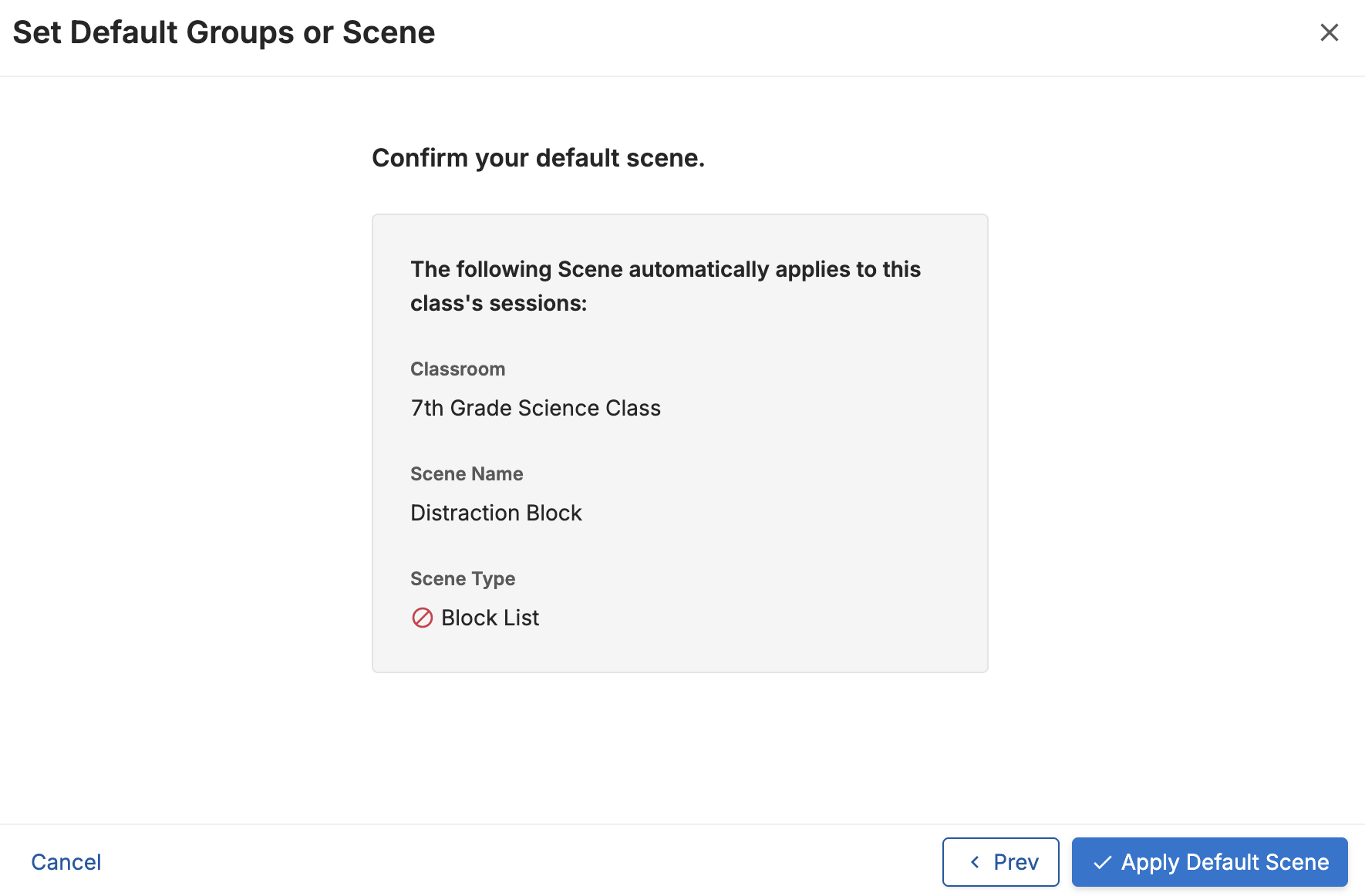Click the Scene Name field label
Screen dimensions: 1365x896
[467, 474]
